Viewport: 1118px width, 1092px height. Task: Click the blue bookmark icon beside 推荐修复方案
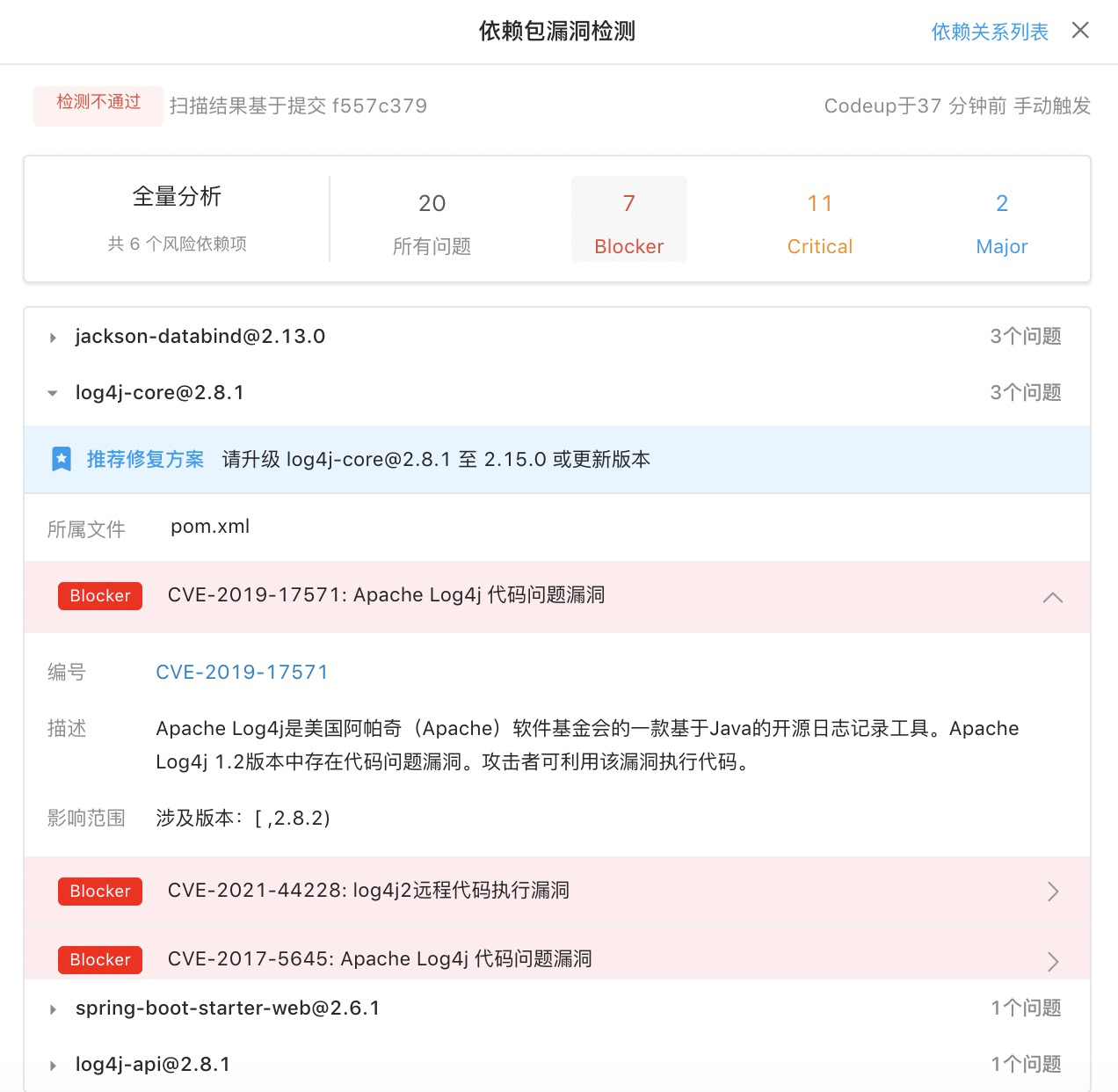pyautogui.click(x=61, y=459)
